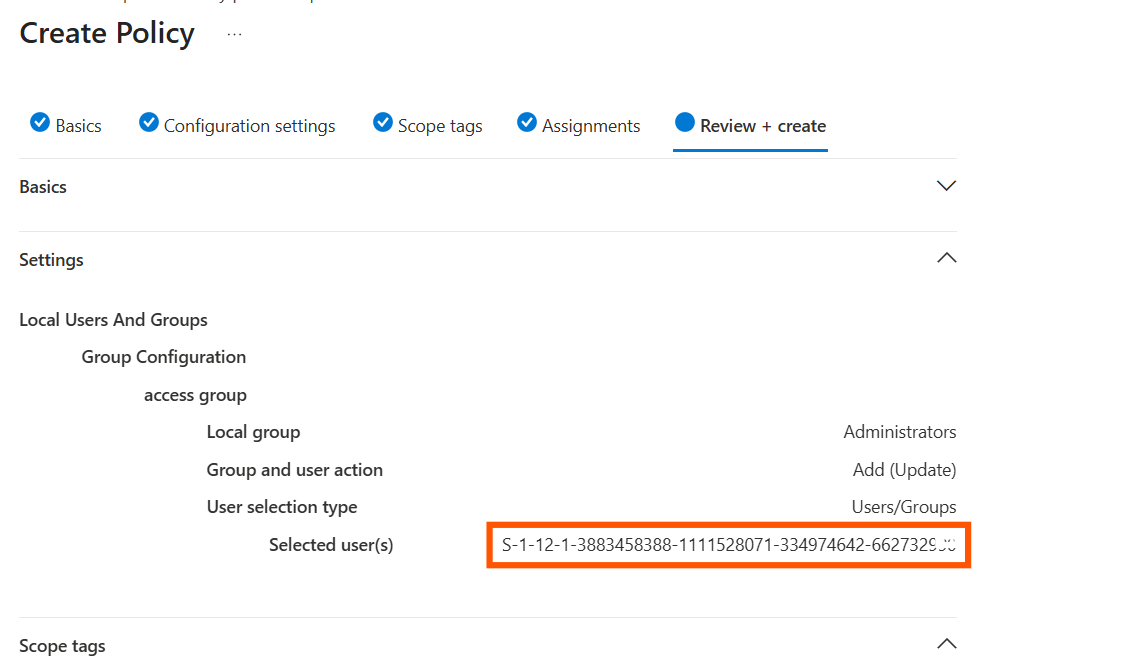Click the Assignments step checkmark icon
Screen dimensions: 1127x671
[527, 123]
